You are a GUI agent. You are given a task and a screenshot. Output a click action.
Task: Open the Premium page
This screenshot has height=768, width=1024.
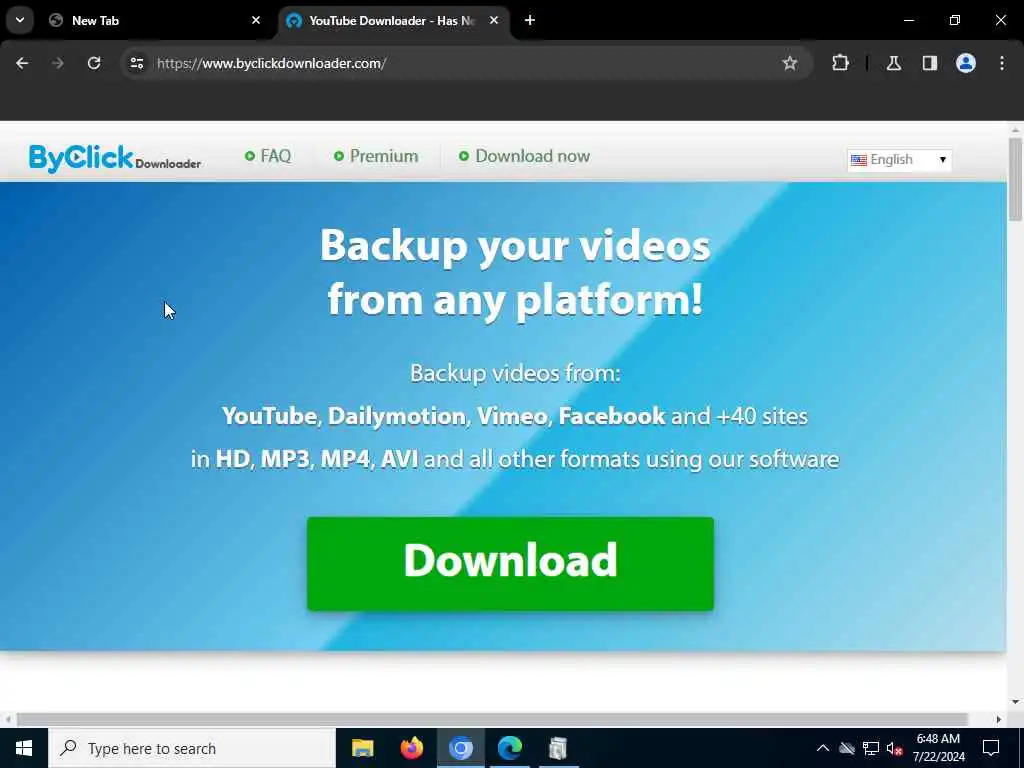[x=376, y=156]
